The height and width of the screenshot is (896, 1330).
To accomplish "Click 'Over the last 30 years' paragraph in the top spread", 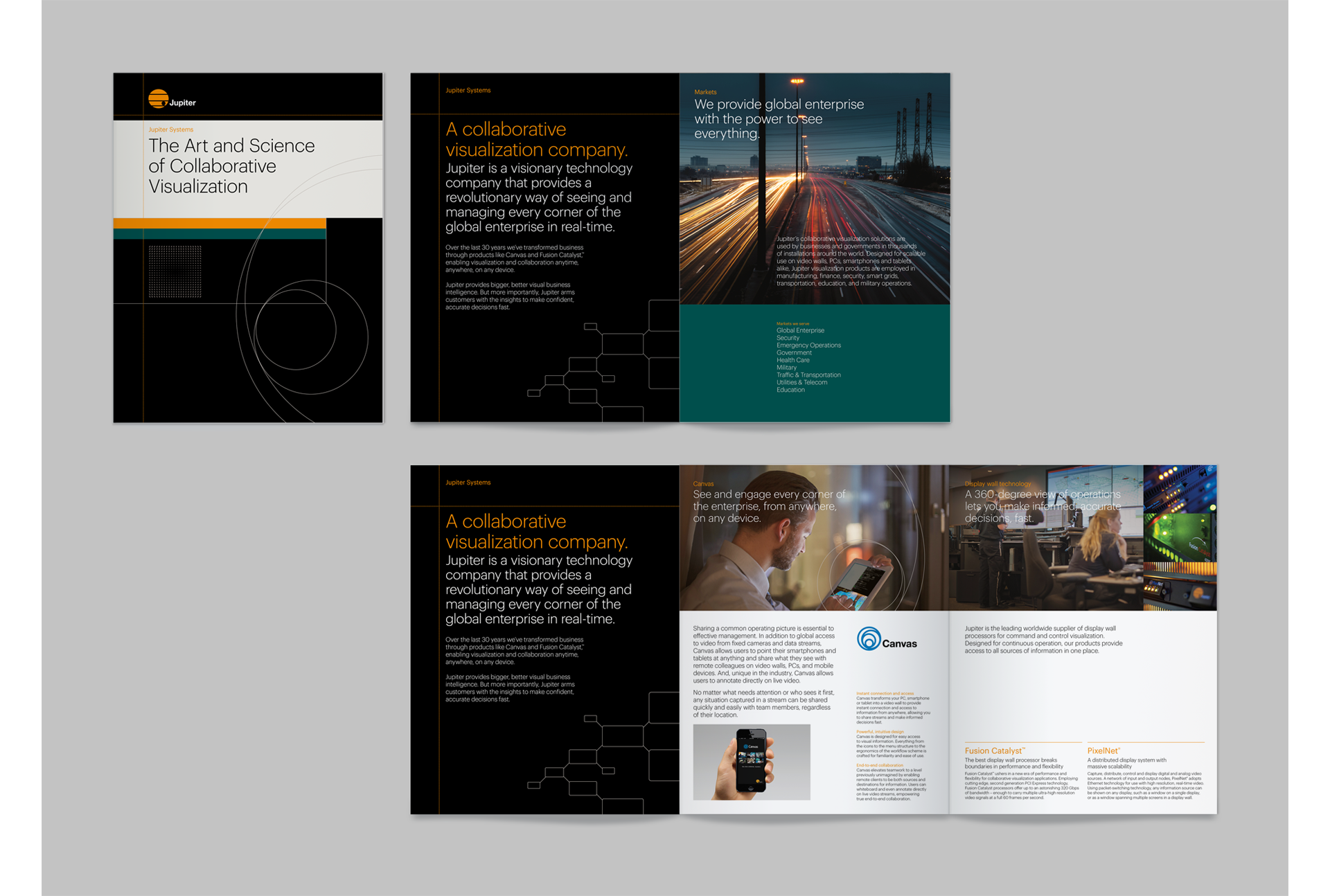I will [515, 258].
